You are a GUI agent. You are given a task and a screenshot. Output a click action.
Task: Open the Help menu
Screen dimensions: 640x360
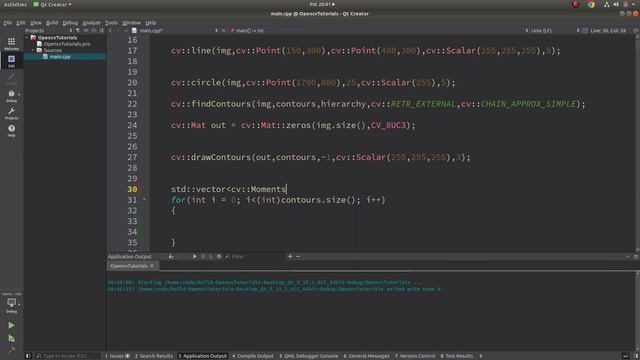151,23
